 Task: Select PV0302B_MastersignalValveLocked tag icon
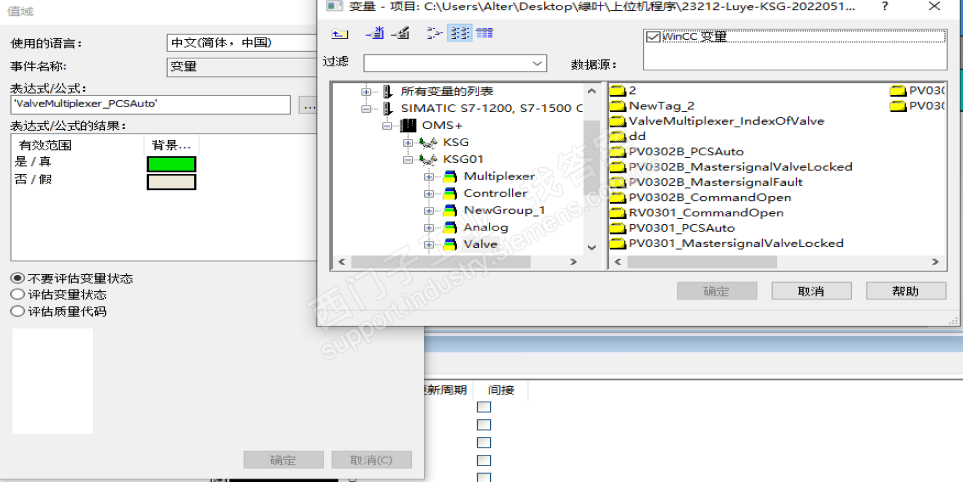pyautogui.click(x=618, y=167)
